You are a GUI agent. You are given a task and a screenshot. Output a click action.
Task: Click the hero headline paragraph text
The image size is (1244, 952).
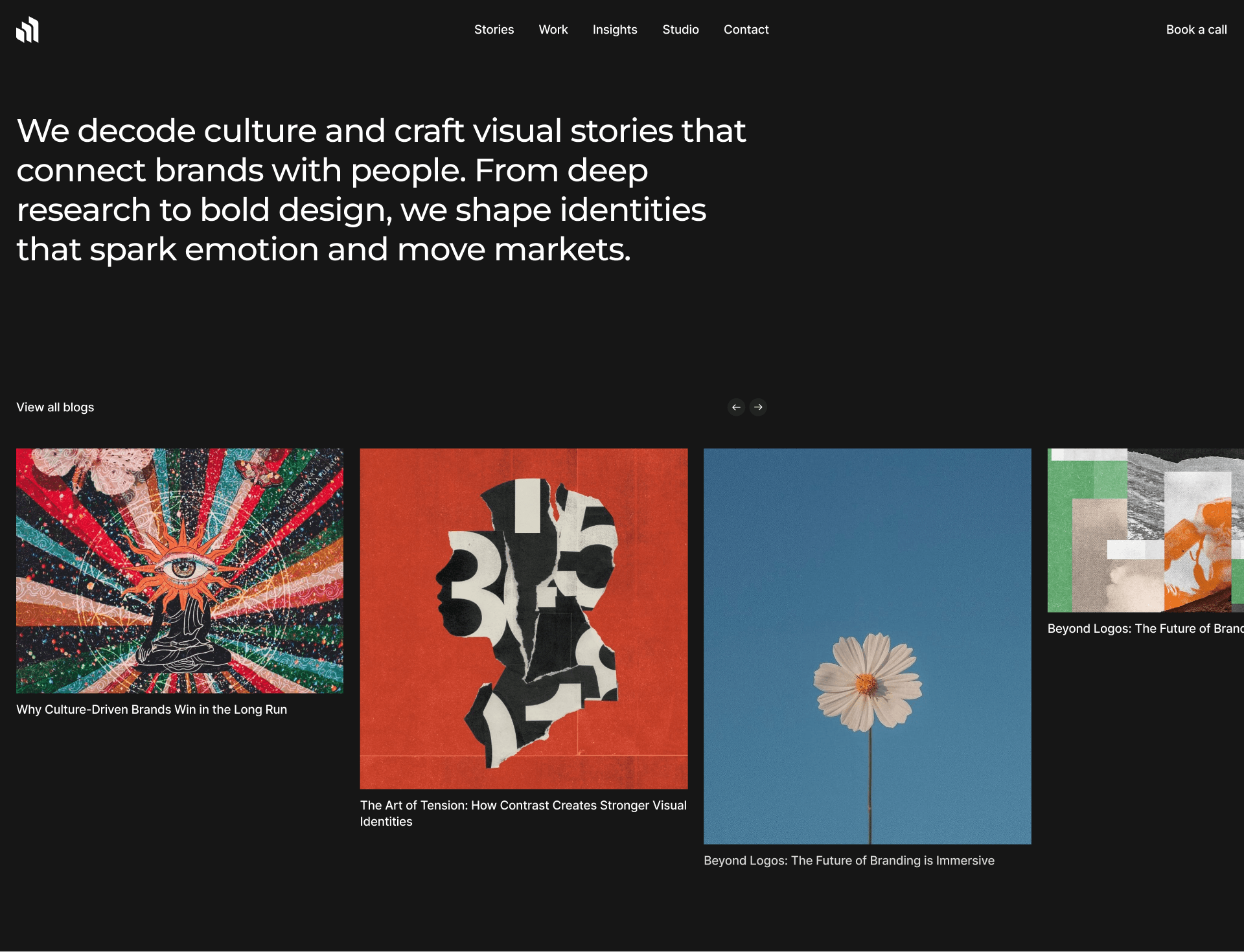[x=381, y=190]
